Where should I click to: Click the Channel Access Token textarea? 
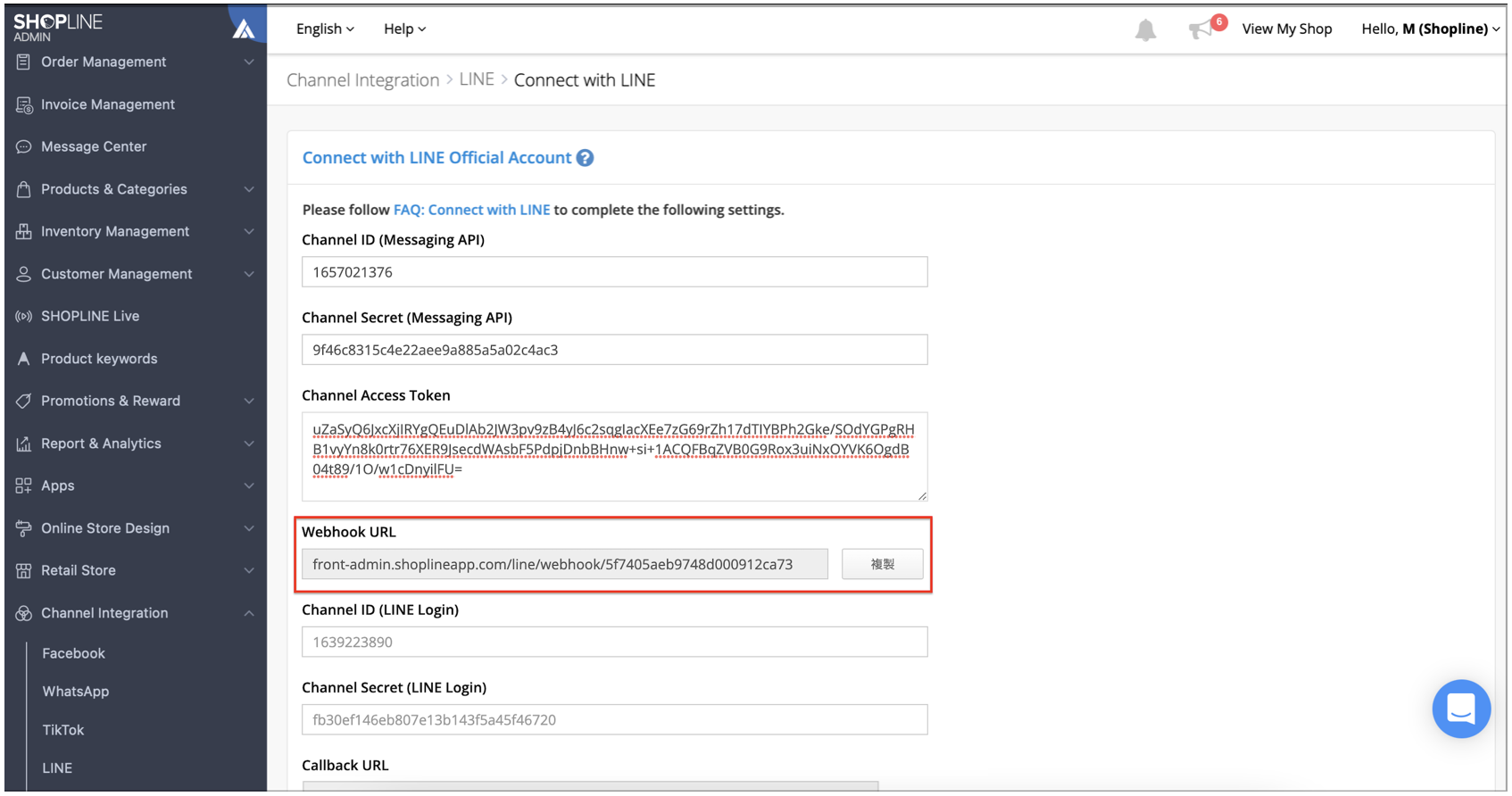pyautogui.click(x=615, y=457)
